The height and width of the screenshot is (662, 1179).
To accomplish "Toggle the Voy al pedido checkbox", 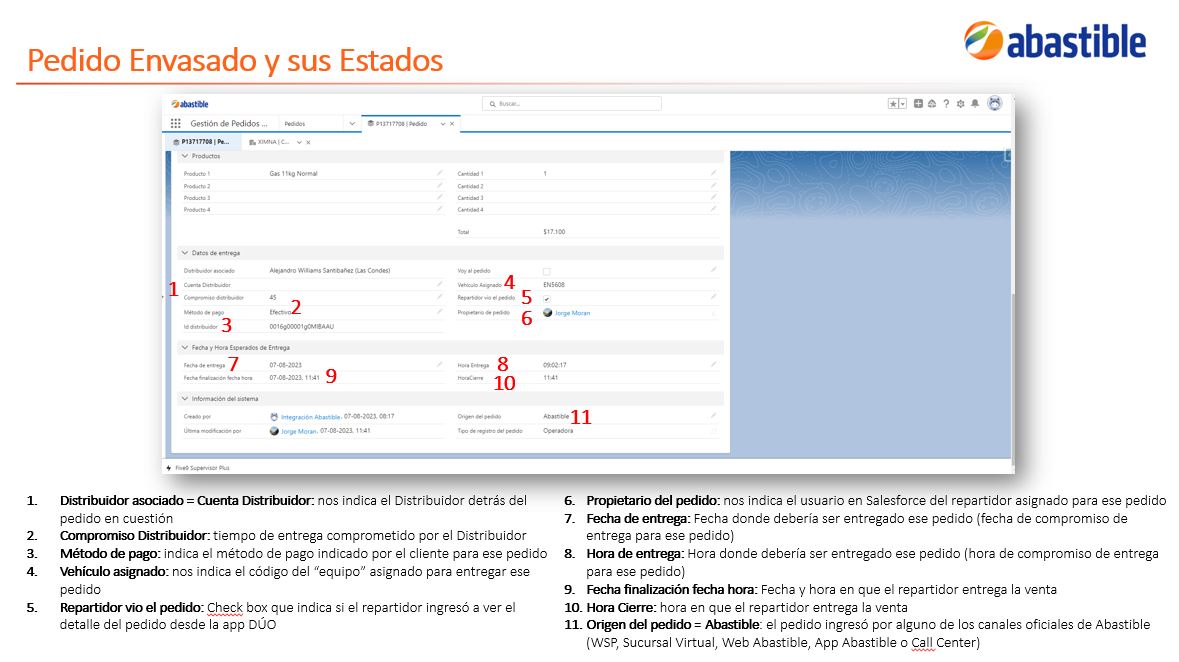I will (x=547, y=272).
